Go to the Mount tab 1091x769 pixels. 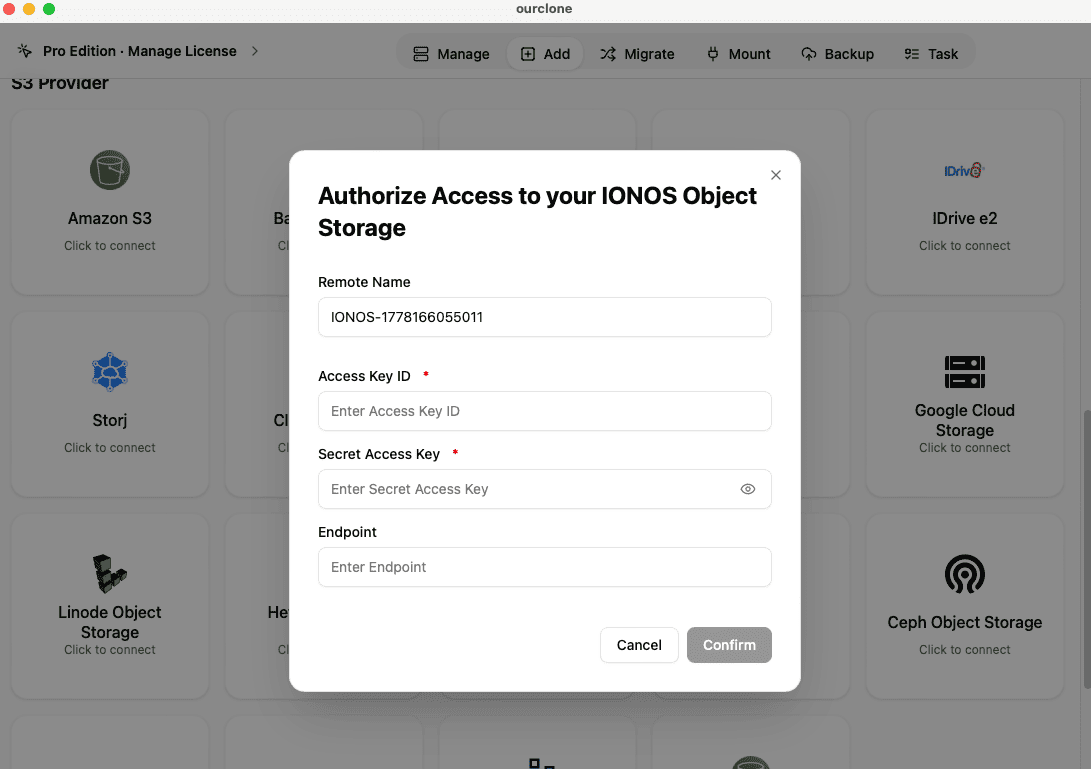[x=738, y=54]
